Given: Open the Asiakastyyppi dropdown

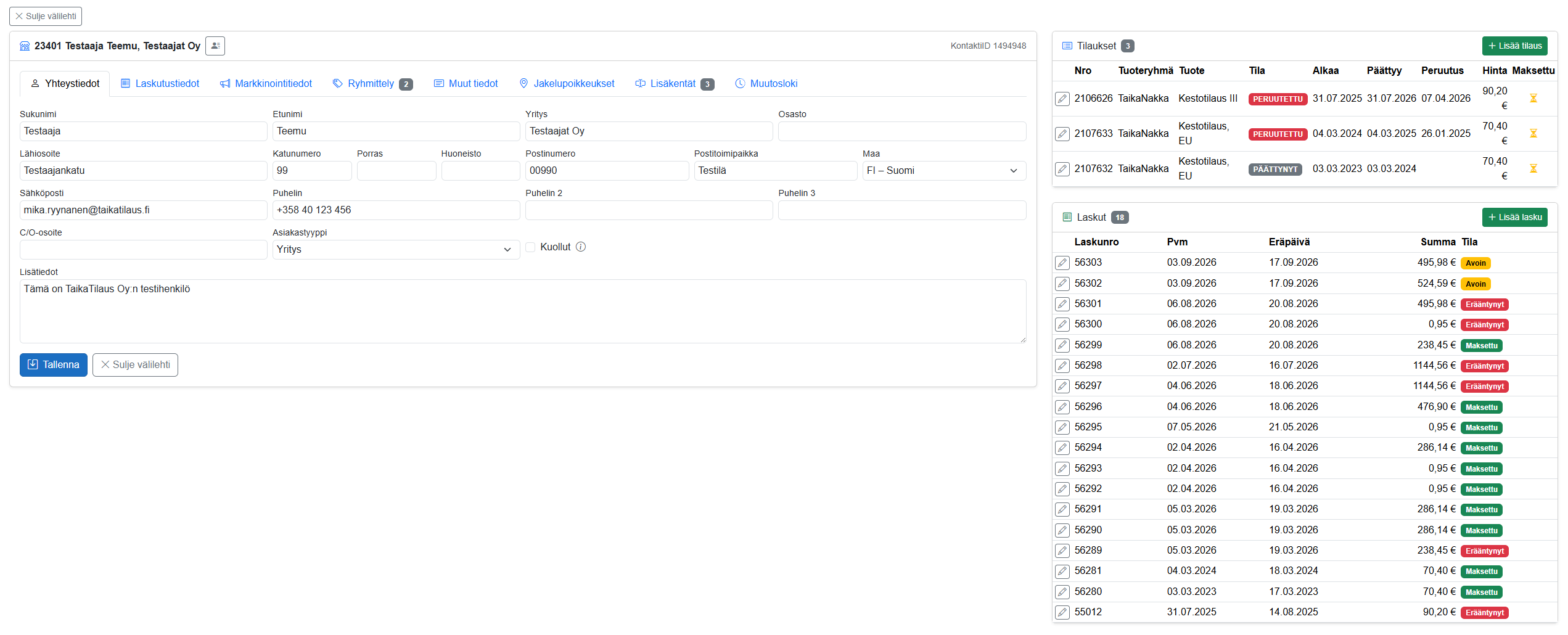Looking at the screenshot, I should coord(396,250).
